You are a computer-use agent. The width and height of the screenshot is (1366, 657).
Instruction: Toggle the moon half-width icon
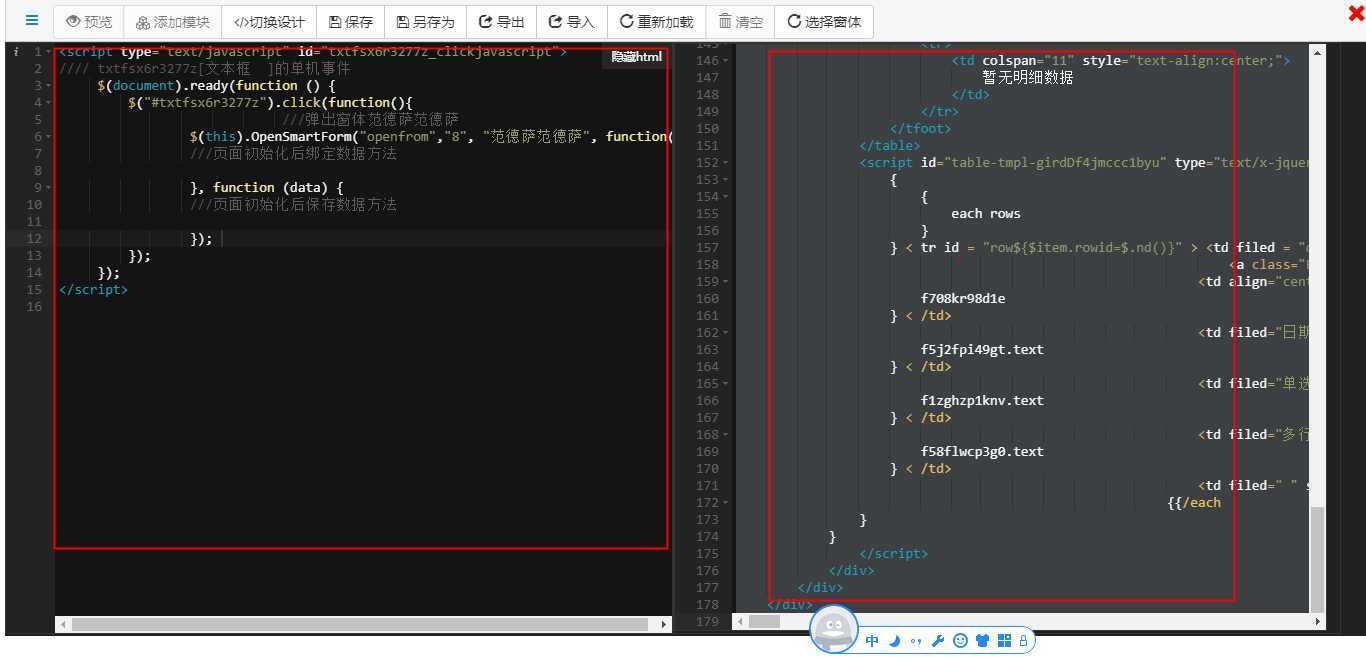tap(895, 641)
